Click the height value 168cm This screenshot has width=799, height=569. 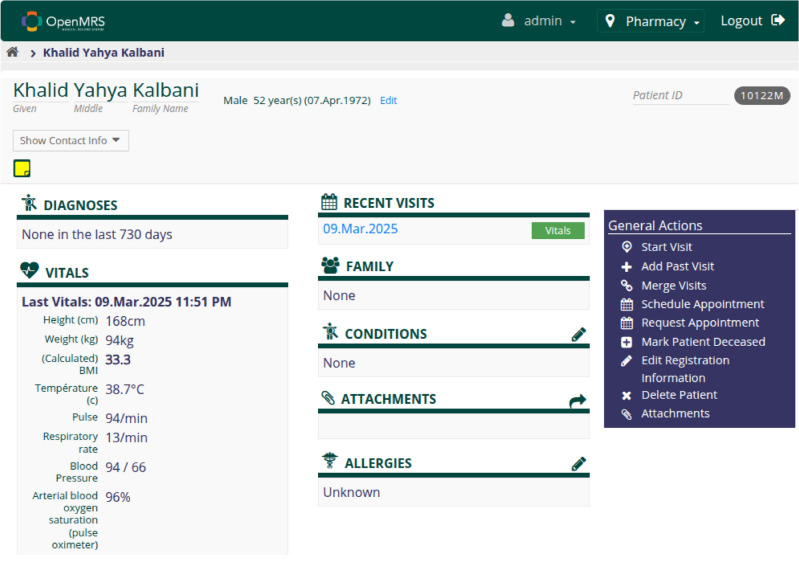125,321
